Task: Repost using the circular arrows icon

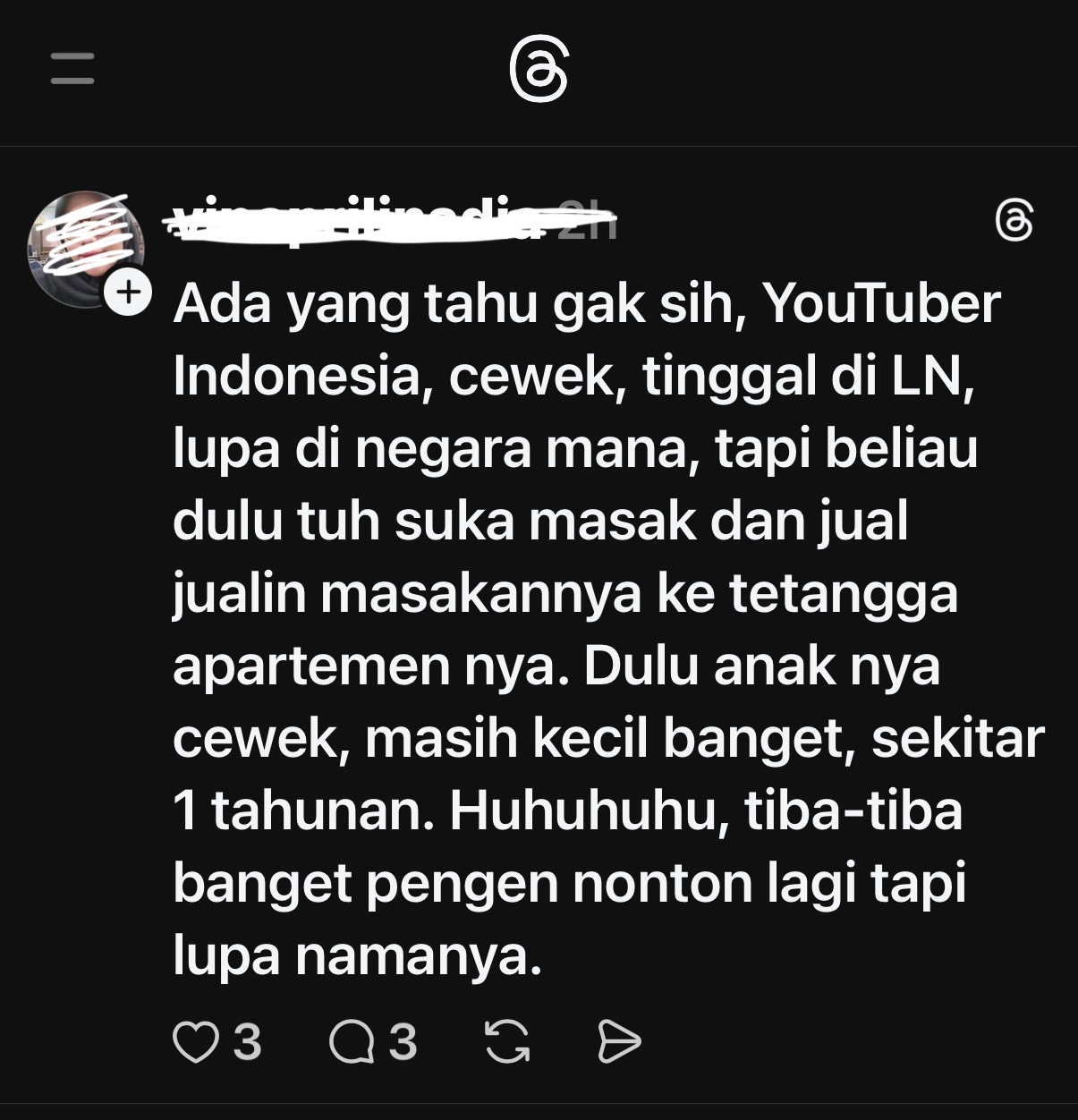Action: coord(507,1042)
